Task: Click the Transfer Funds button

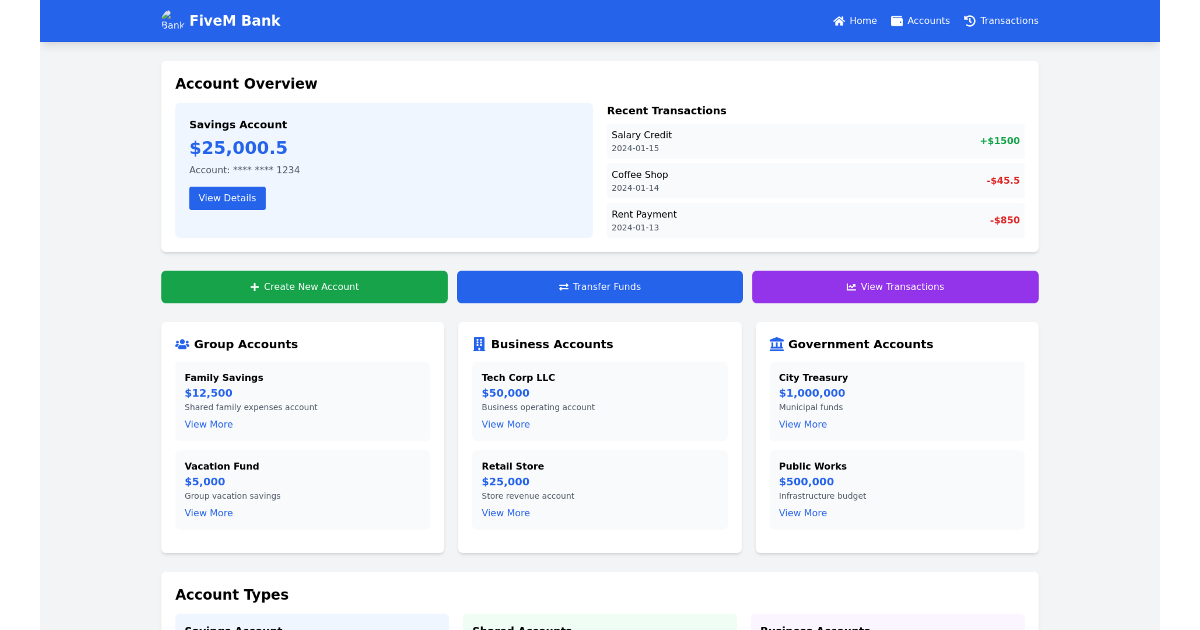Action: [x=600, y=287]
